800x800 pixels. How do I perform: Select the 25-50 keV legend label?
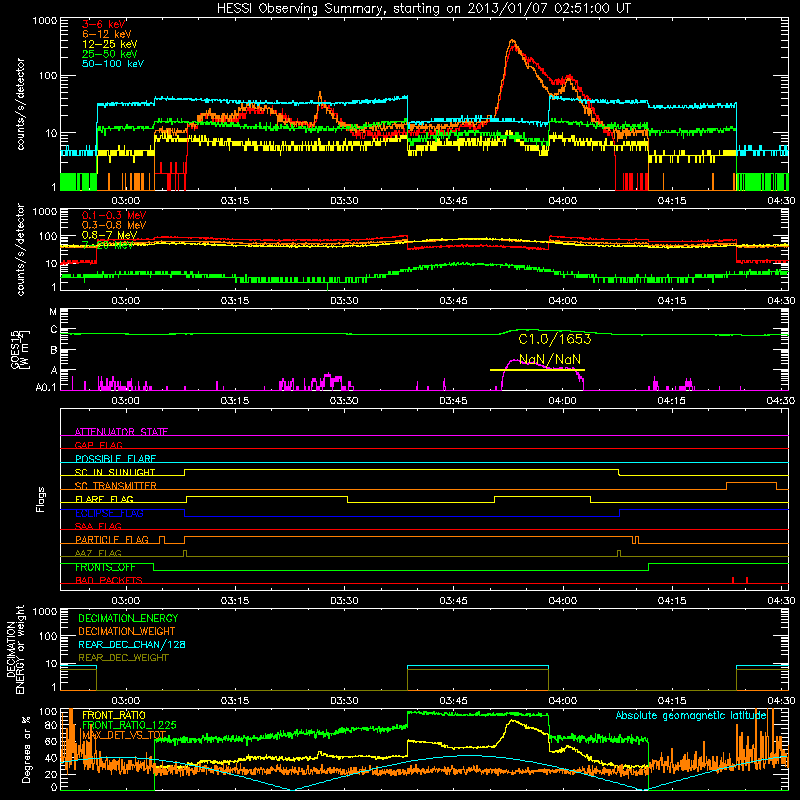[x=110, y=54]
